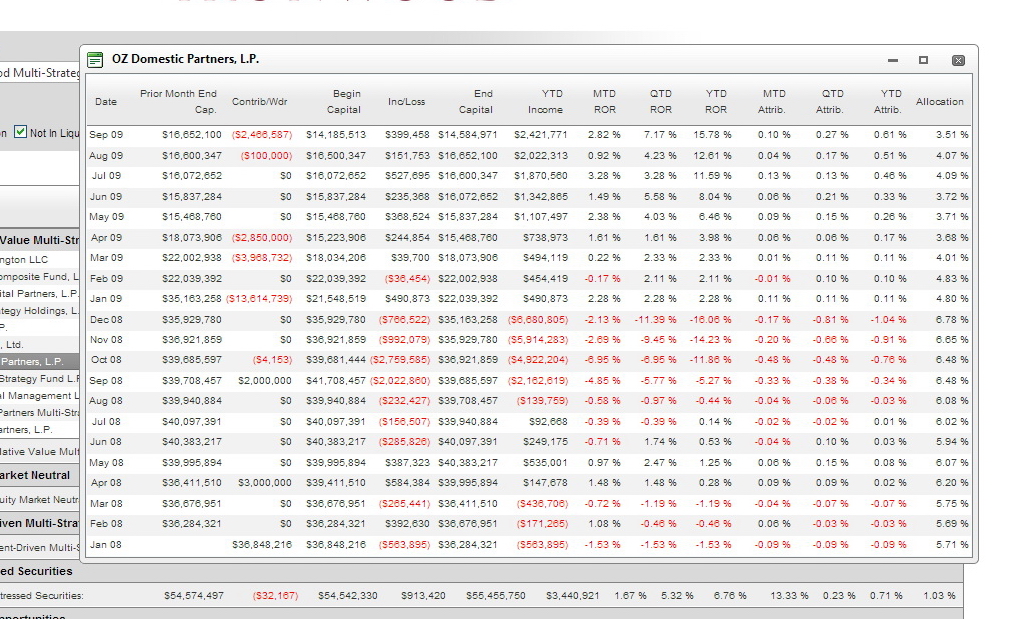Close the OZ Domestic Partners popup window
Image resolution: width=1009 pixels, height=619 pixels.
point(958,60)
